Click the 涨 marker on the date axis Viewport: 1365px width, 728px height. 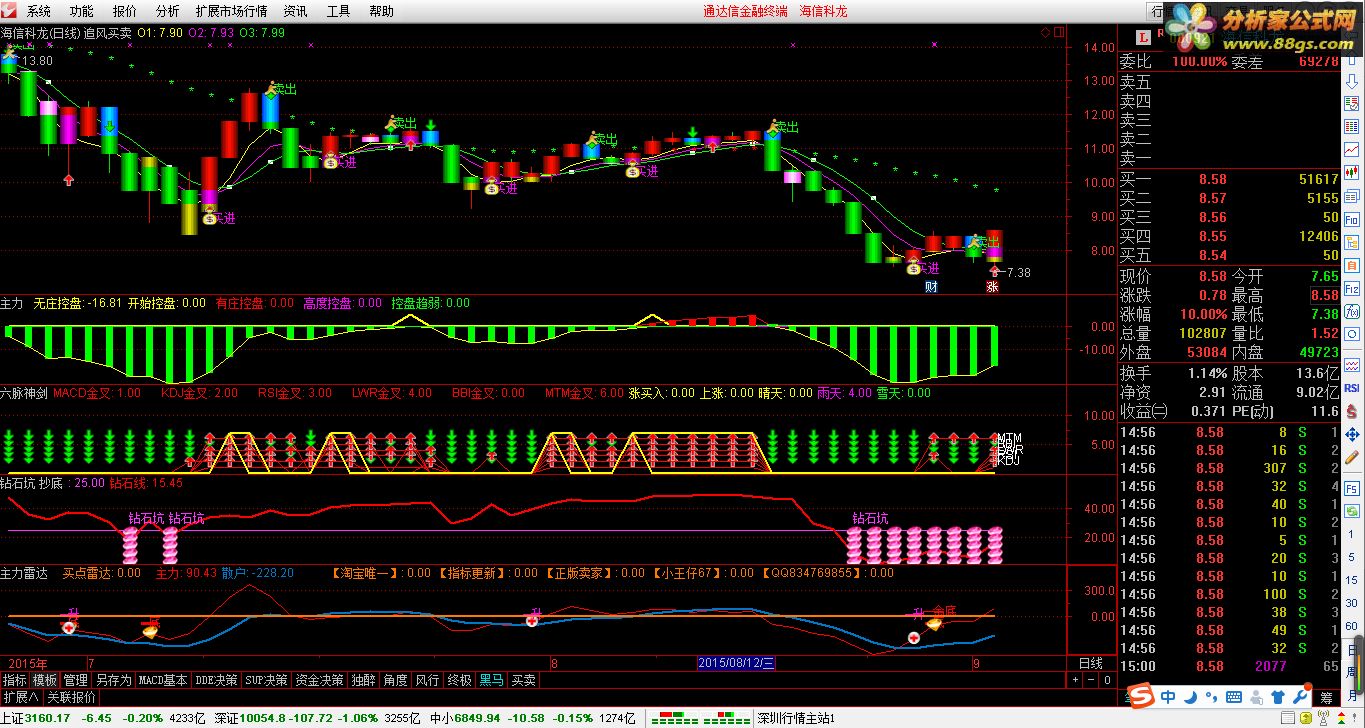[x=993, y=286]
